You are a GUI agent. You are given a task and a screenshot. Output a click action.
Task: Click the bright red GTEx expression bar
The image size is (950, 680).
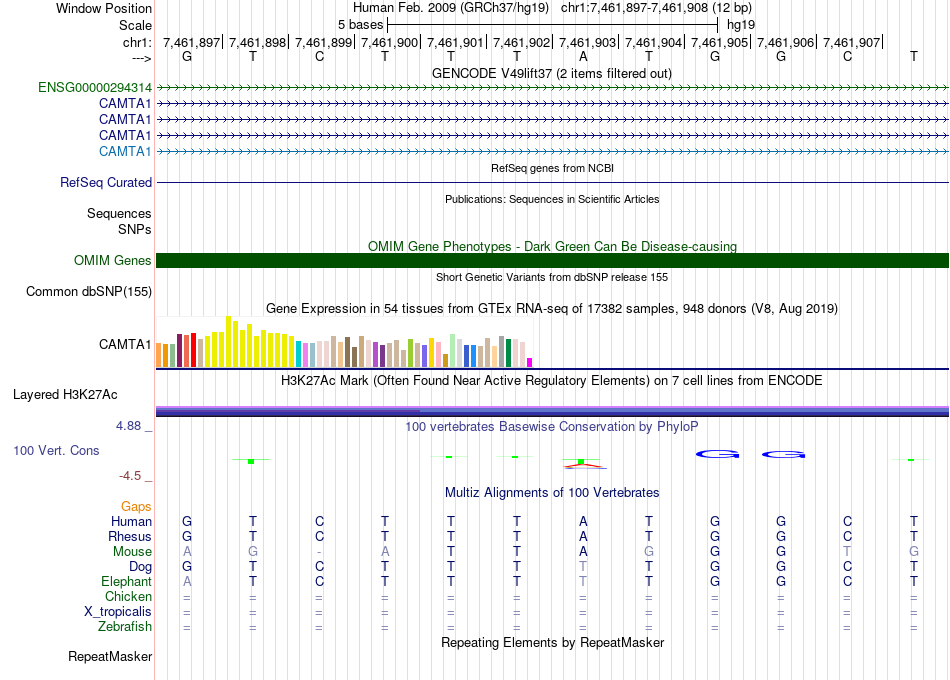[193, 350]
